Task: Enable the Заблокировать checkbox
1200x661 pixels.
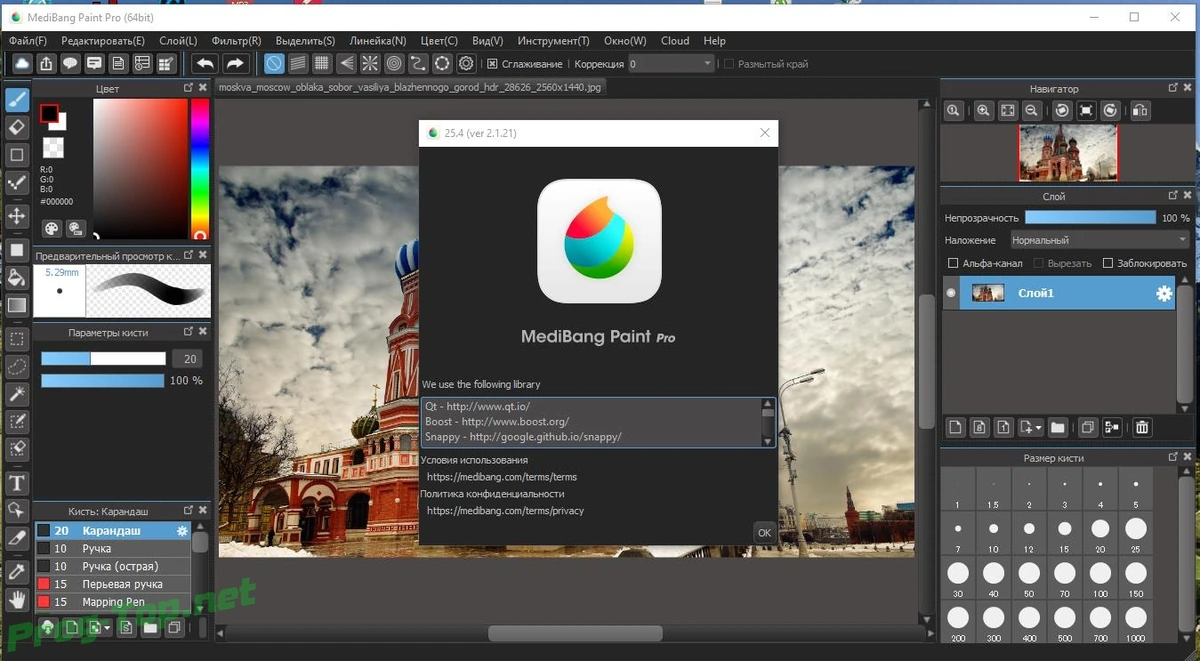Action: [x=1107, y=263]
